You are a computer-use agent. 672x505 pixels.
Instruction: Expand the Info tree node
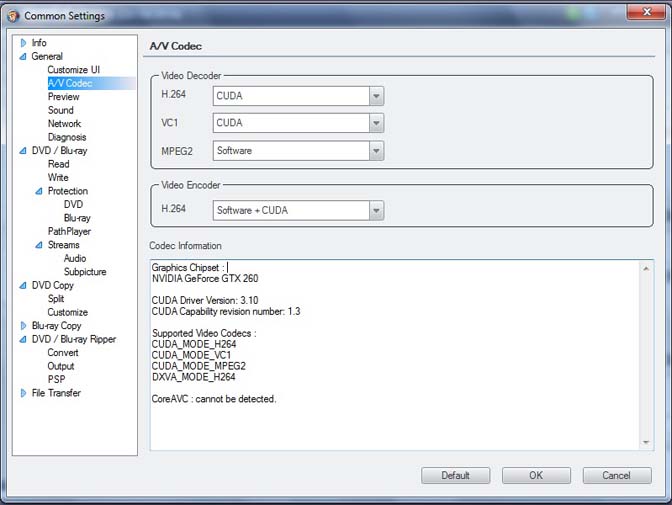coord(23,43)
